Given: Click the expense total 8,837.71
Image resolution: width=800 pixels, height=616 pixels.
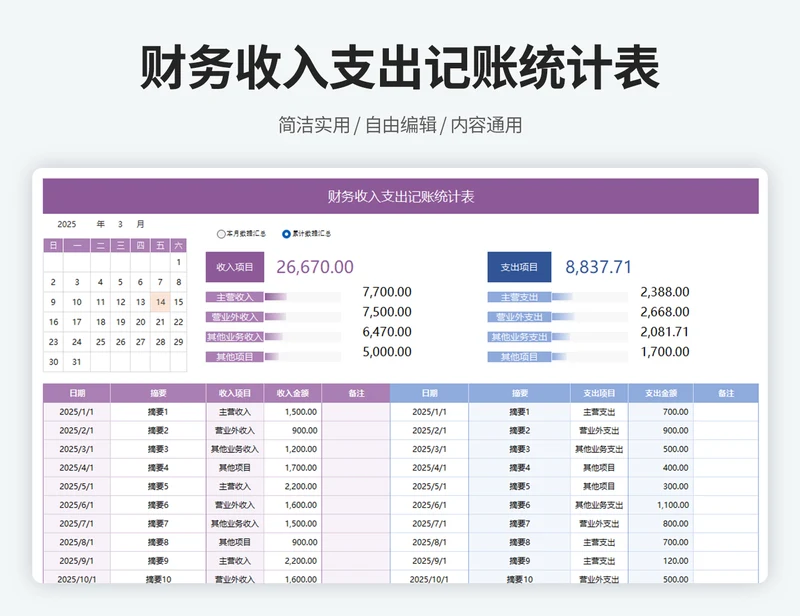Looking at the screenshot, I should pos(598,267).
